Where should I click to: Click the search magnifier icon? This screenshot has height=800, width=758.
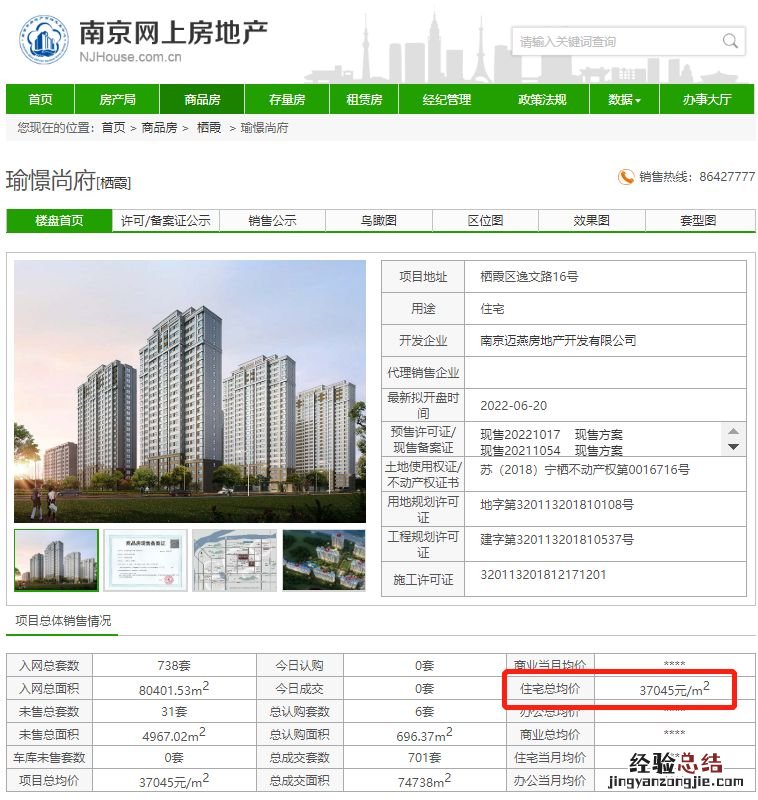click(730, 41)
